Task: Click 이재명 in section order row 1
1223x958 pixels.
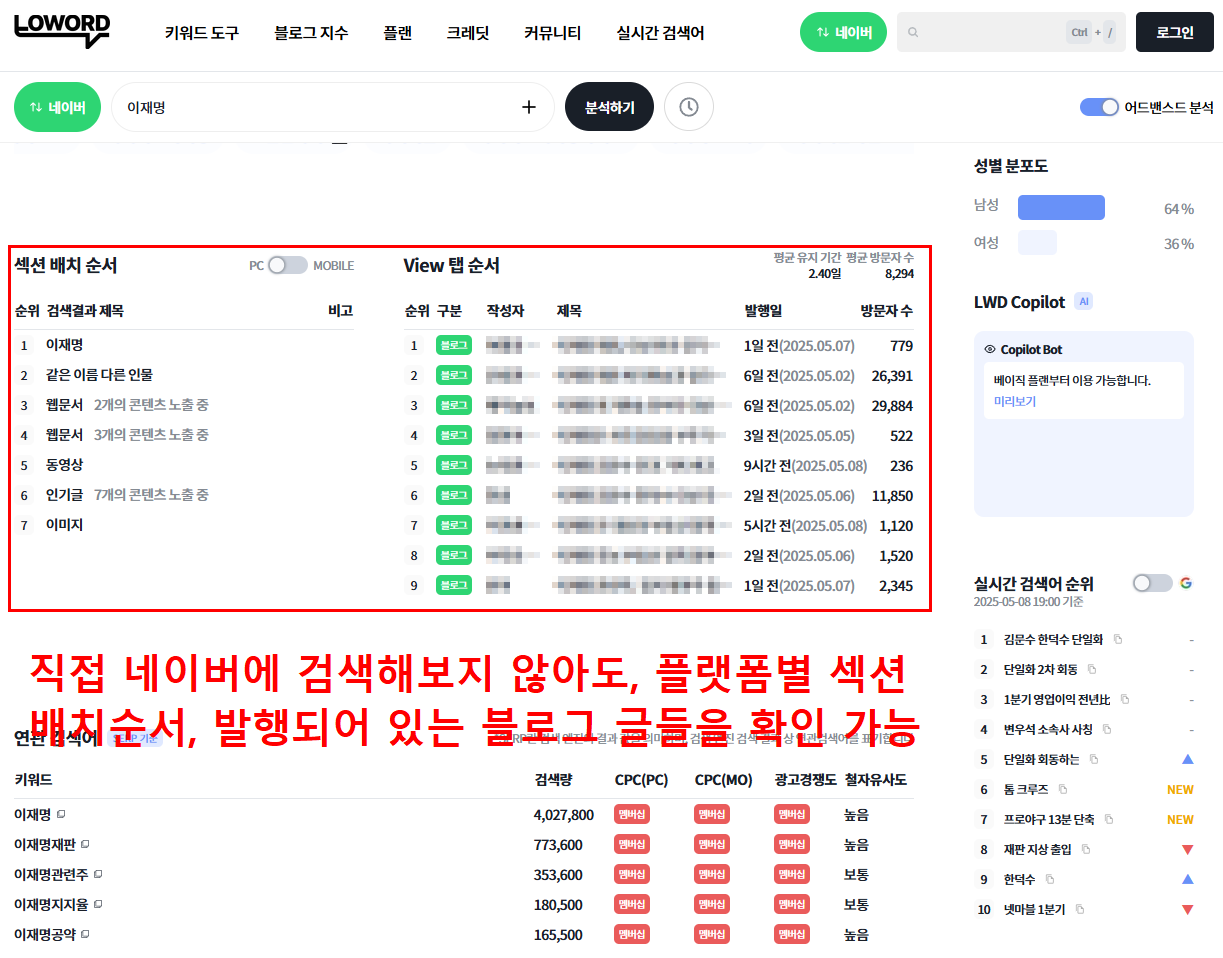Action: point(64,345)
